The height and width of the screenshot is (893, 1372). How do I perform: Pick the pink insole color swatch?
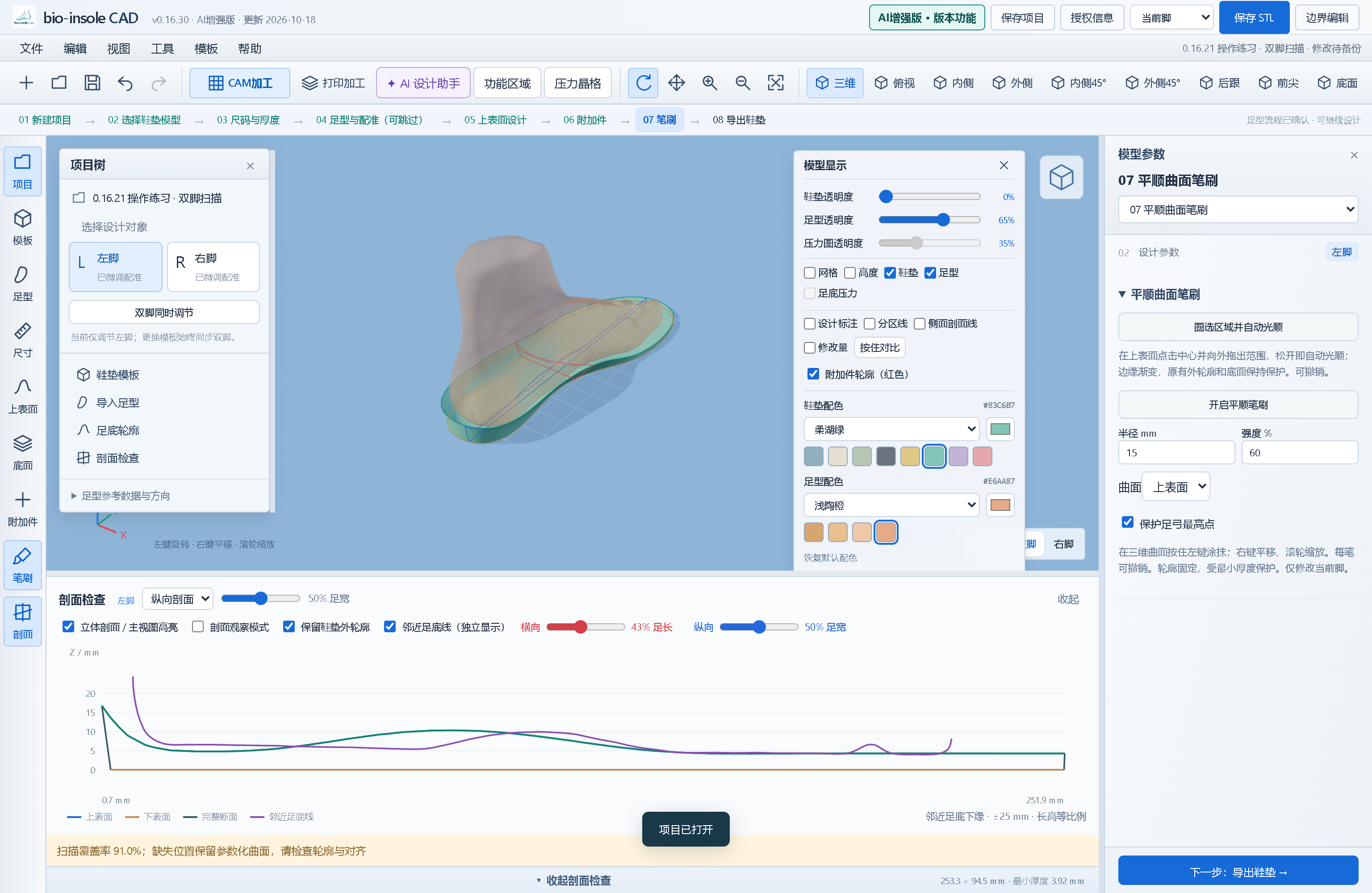point(982,456)
